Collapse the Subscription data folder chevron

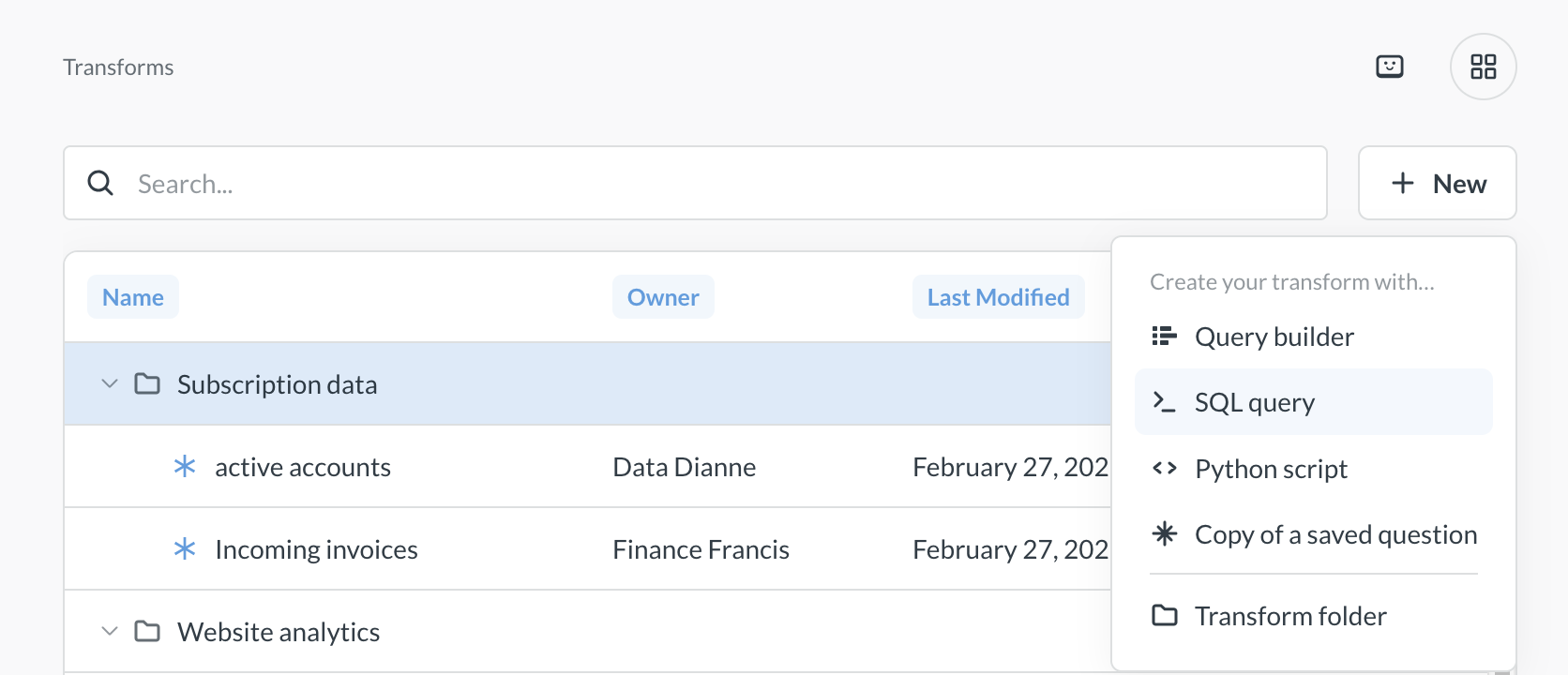point(110,383)
